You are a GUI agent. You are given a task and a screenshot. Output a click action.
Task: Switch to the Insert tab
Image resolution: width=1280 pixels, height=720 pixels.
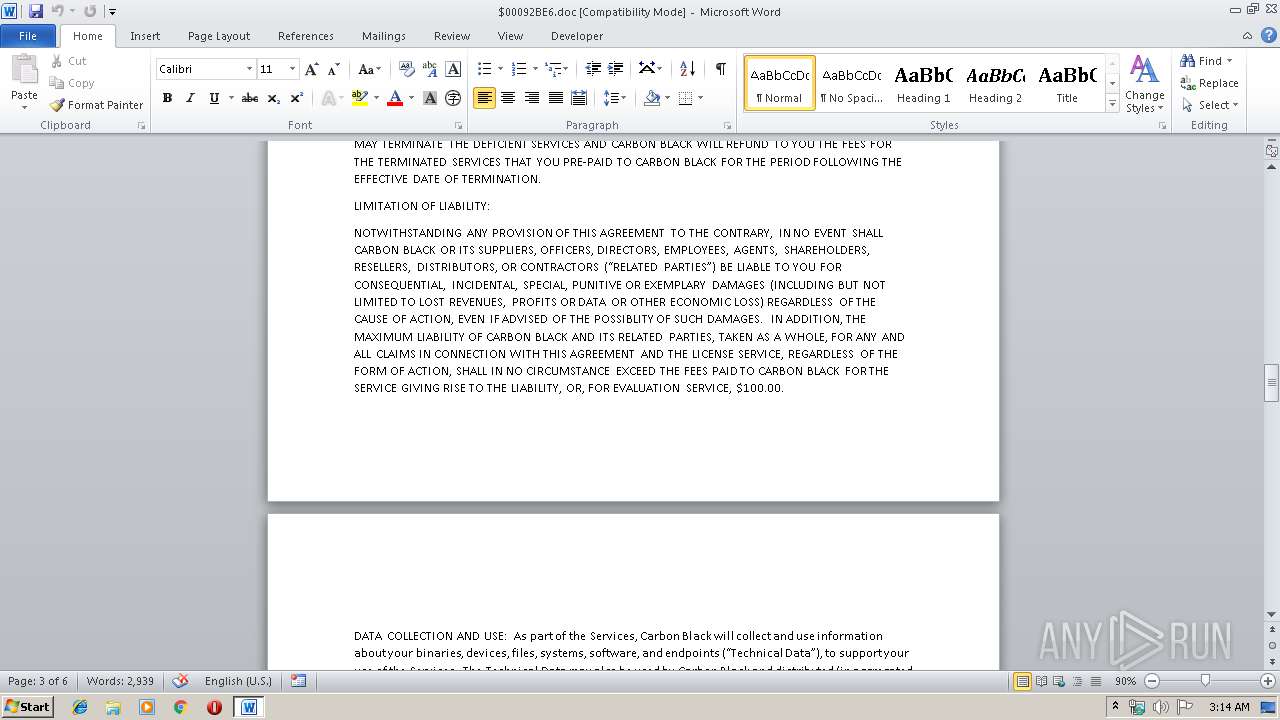145,36
